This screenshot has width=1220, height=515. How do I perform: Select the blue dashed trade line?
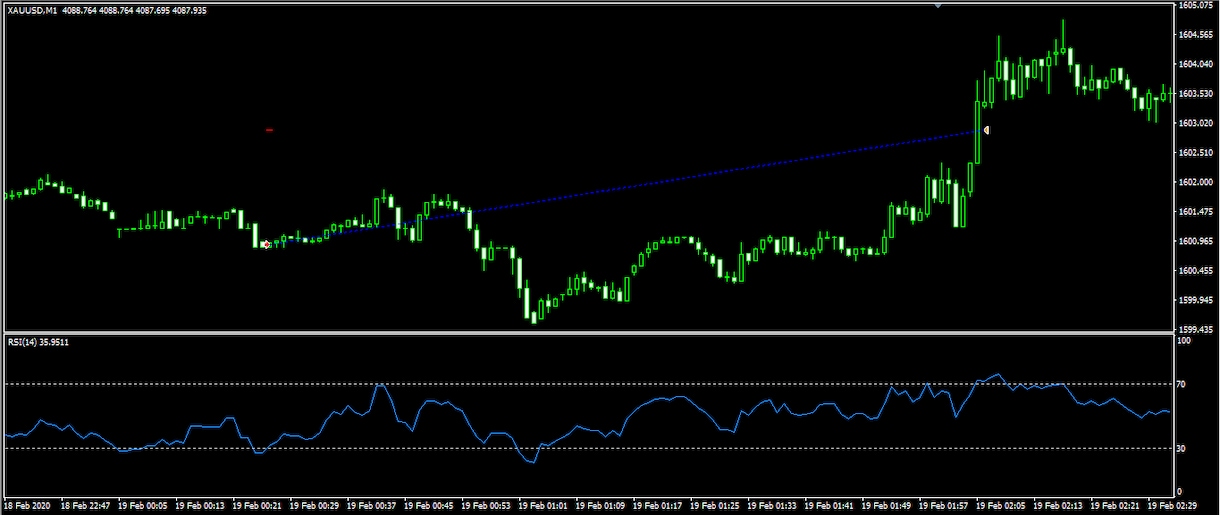(625, 187)
